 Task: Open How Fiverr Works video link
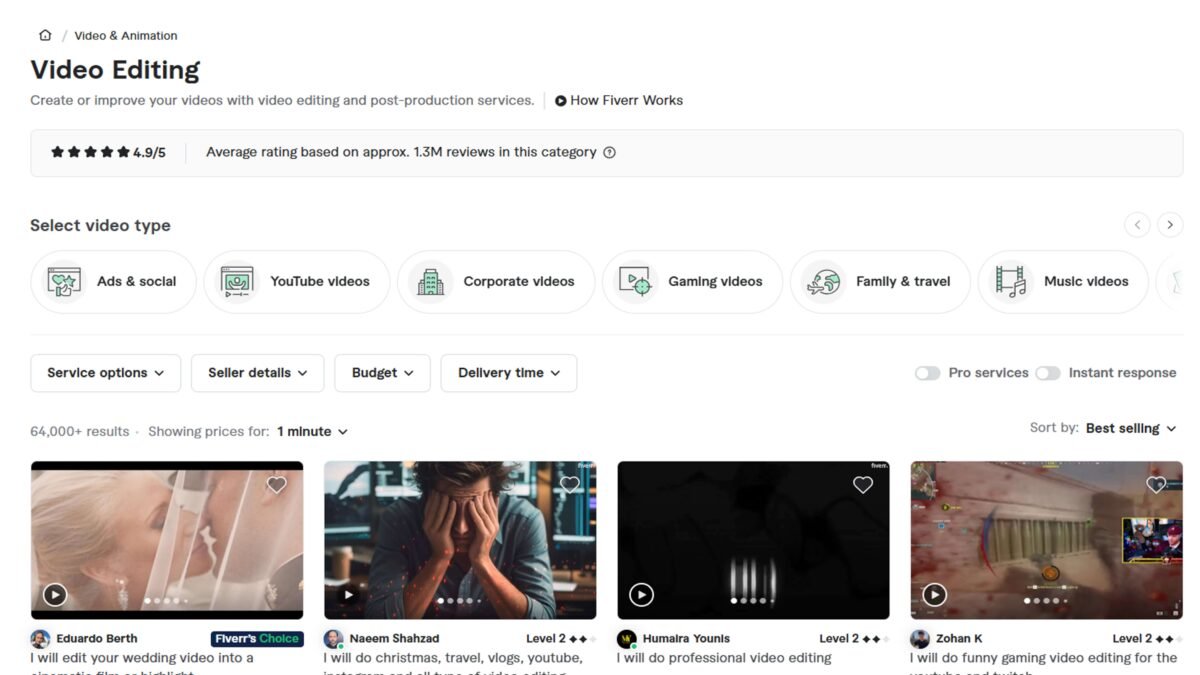coord(619,100)
